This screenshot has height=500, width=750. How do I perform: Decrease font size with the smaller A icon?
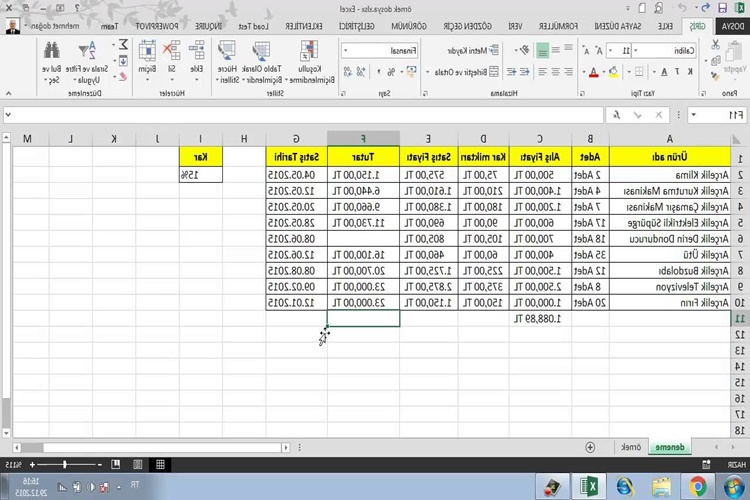click(x=586, y=51)
